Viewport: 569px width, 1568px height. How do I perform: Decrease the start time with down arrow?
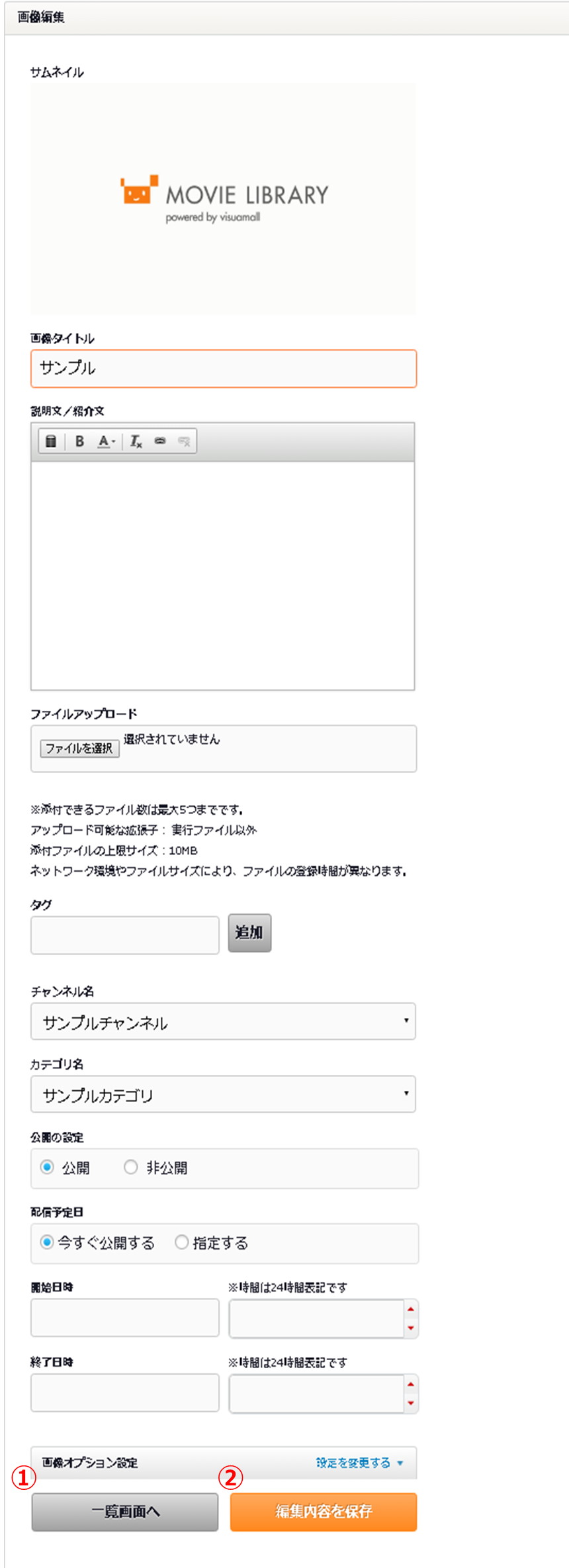coord(411,1328)
